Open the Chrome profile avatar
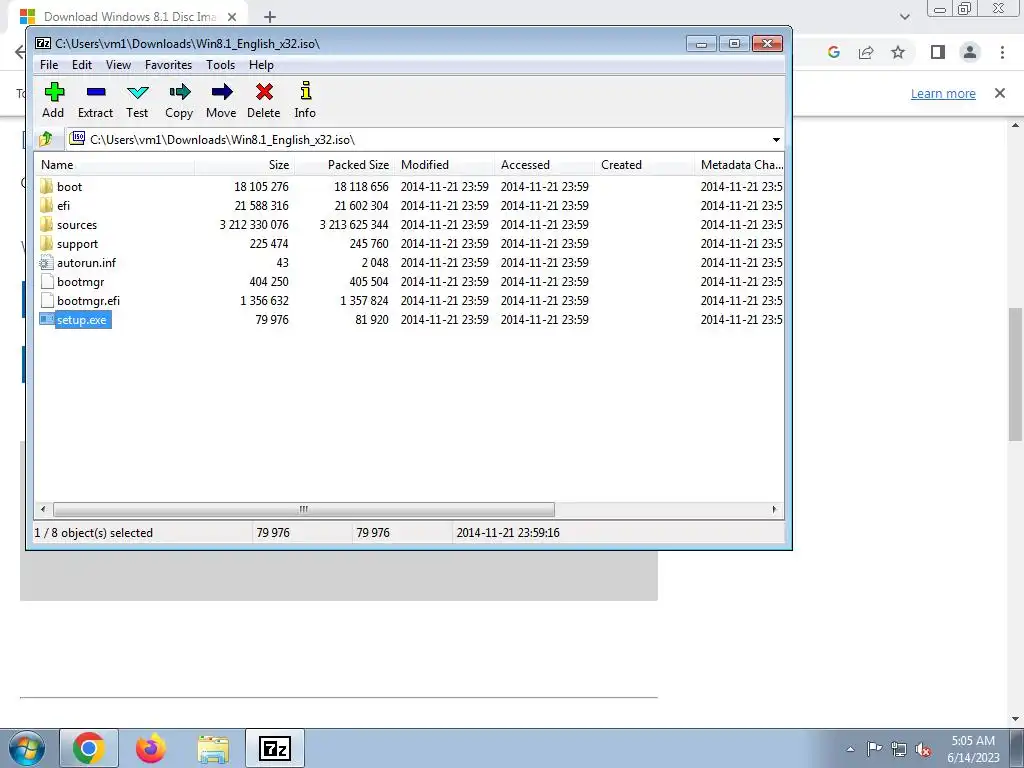The image size is (1024, 768). coord(970,52)
